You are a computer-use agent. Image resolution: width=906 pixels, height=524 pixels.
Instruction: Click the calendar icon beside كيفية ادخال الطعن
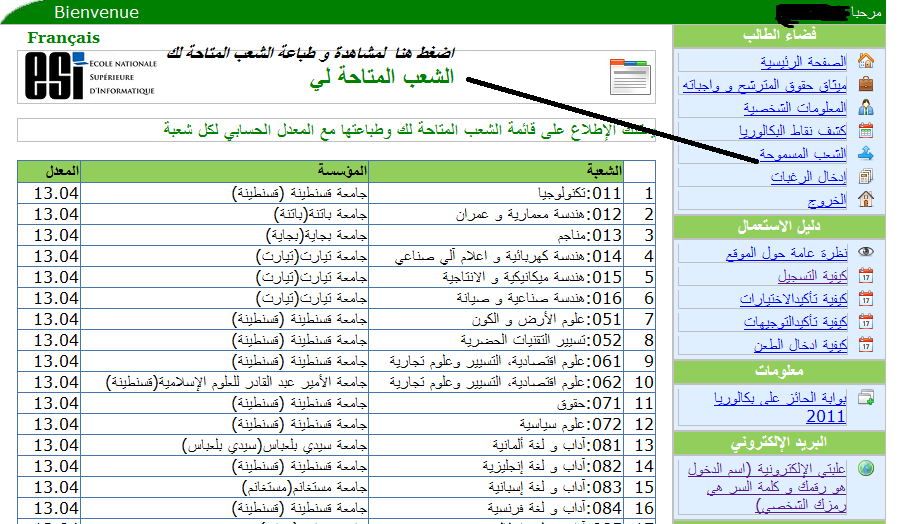[x=866, y=345]
